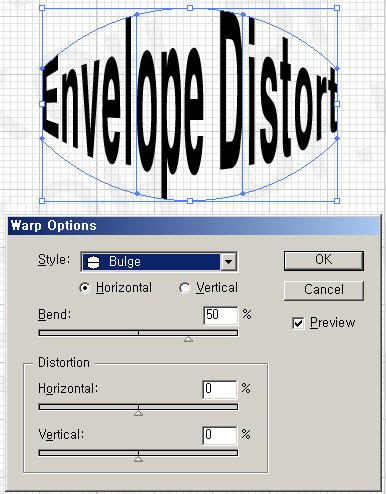Screen dimensions: 386x494
Task: Click the OK button
Action: coord(324,260)
